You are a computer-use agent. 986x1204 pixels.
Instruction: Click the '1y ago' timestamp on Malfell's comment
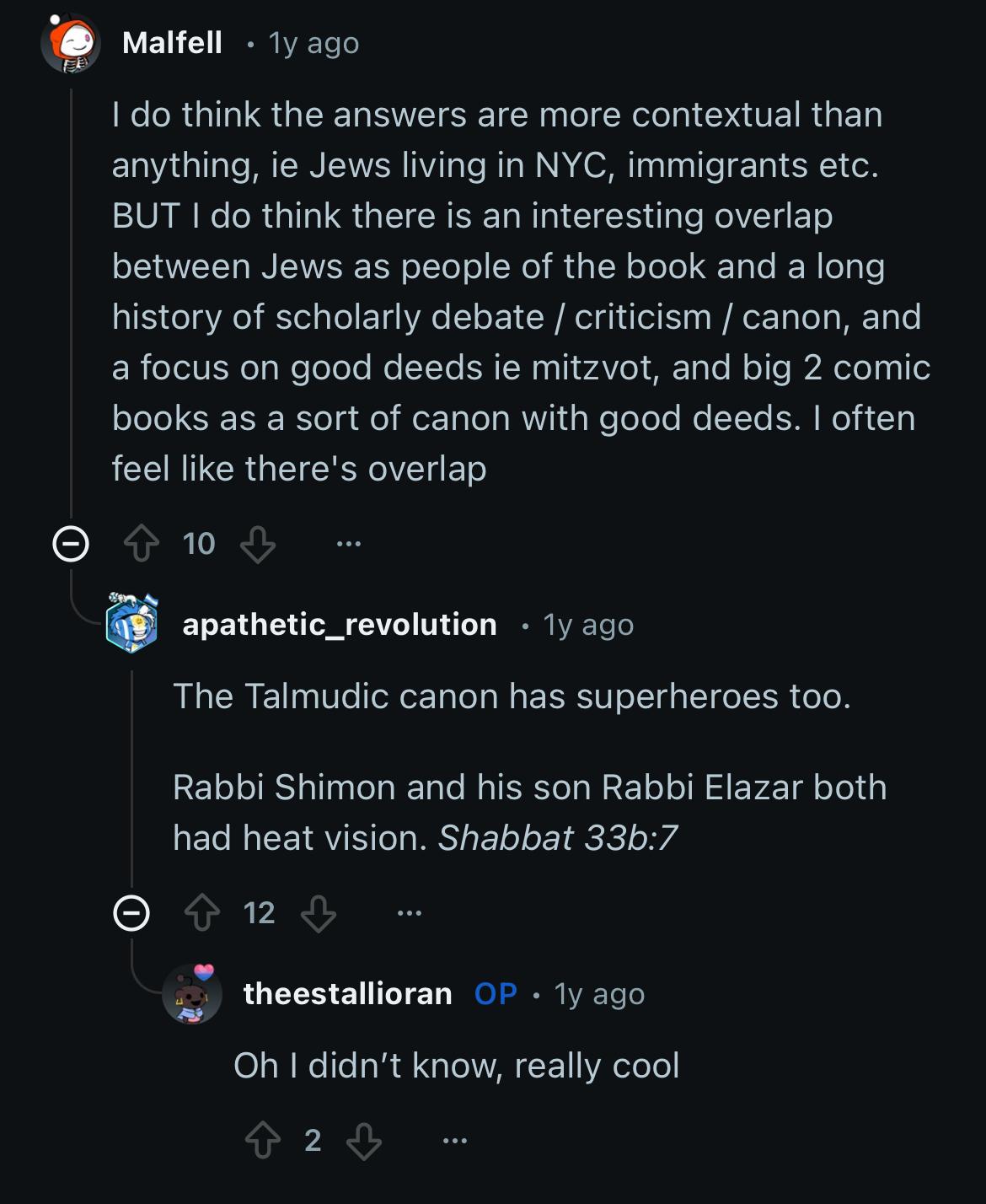(x=313, y=43)
